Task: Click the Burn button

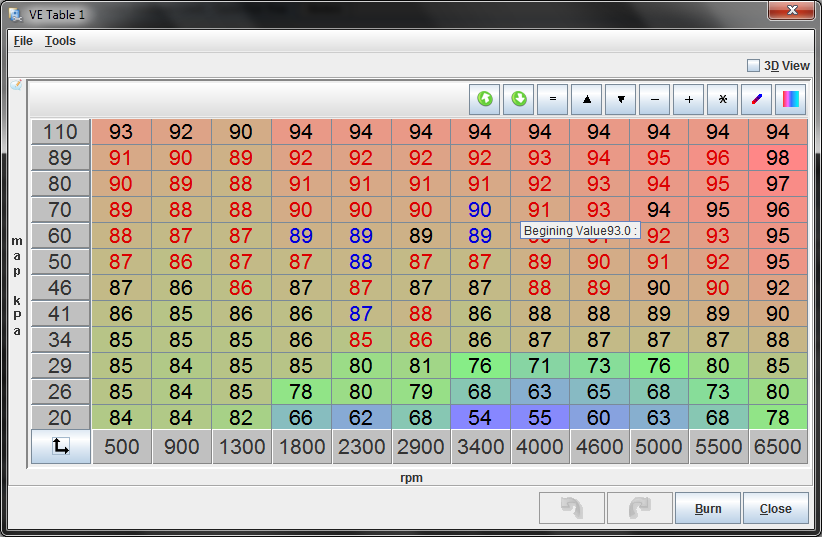Action: tap(708, 508)
